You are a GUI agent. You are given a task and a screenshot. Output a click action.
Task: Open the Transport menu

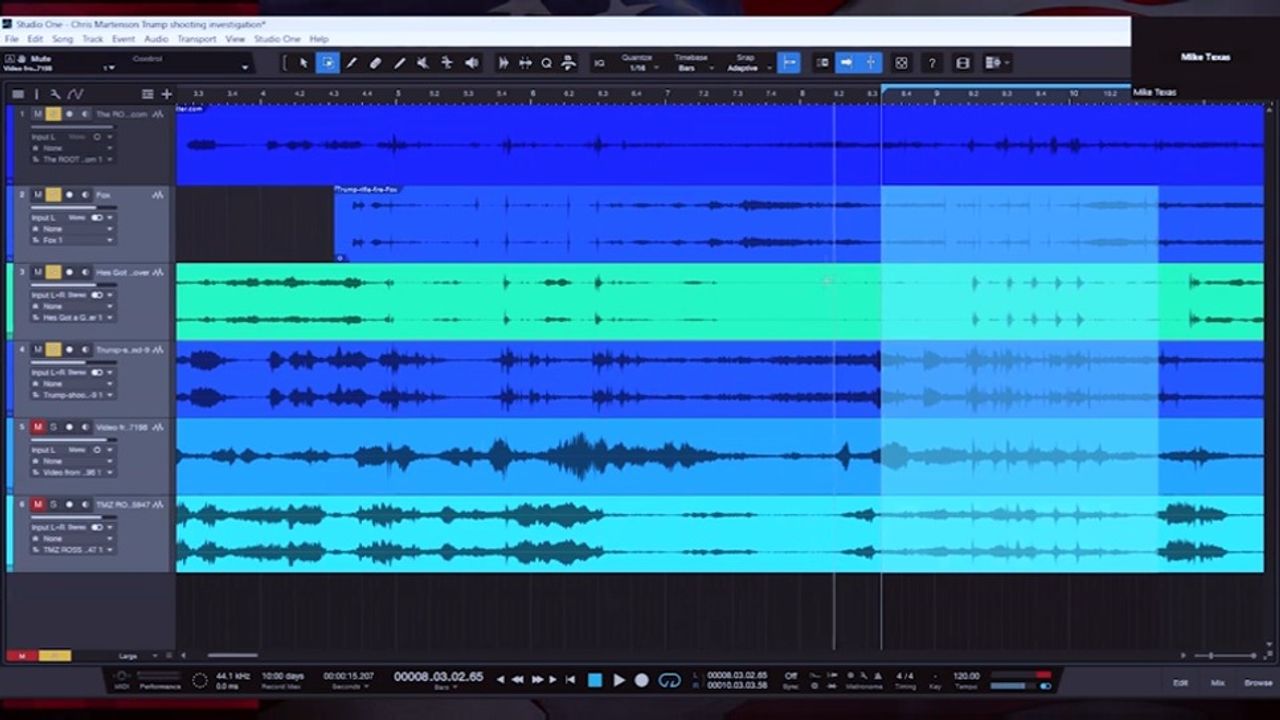196,39
